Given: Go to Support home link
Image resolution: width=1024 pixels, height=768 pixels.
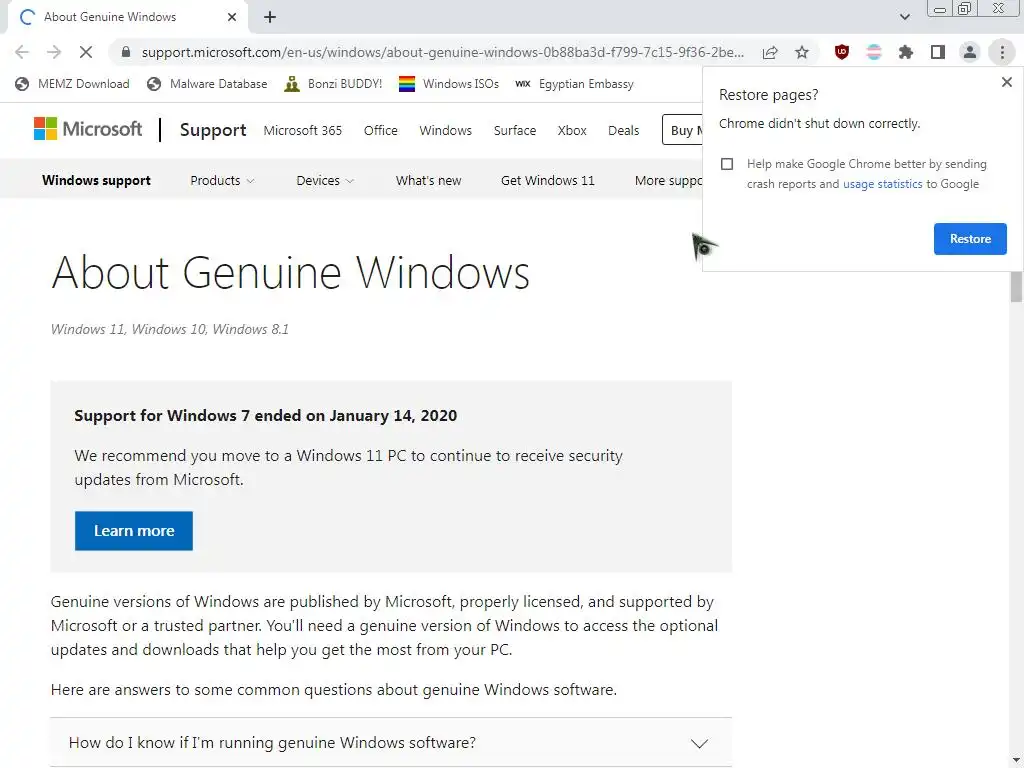Looking at the screenshot, I should [213, 130].
